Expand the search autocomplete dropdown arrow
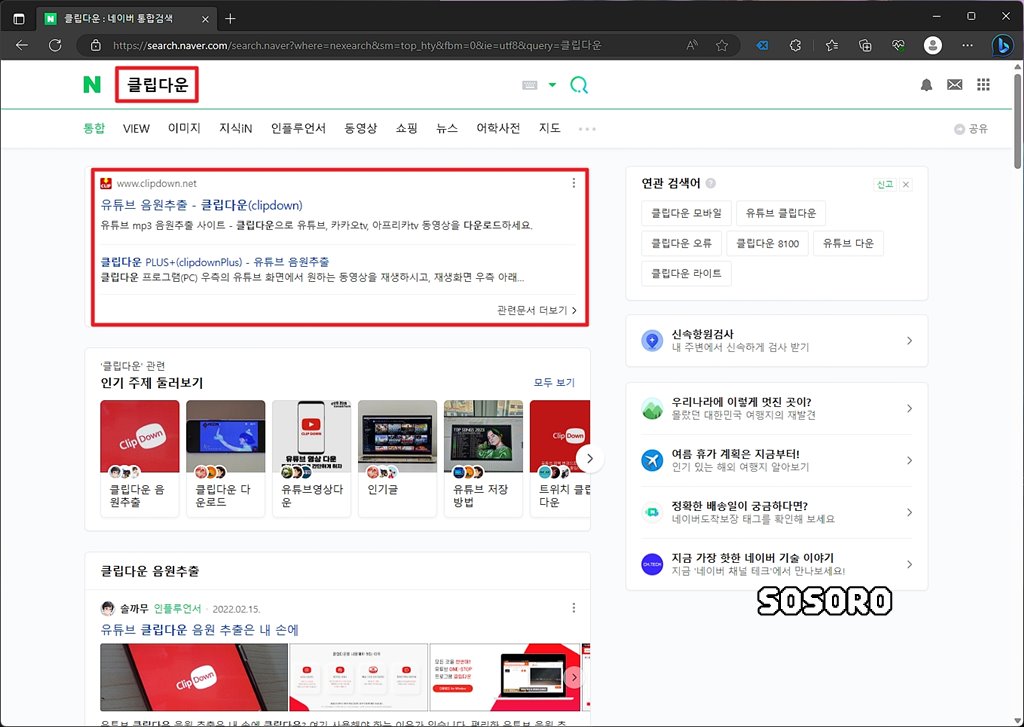Image resolution: width=1024 pixels, height=727 pixels. click(552, 85)
